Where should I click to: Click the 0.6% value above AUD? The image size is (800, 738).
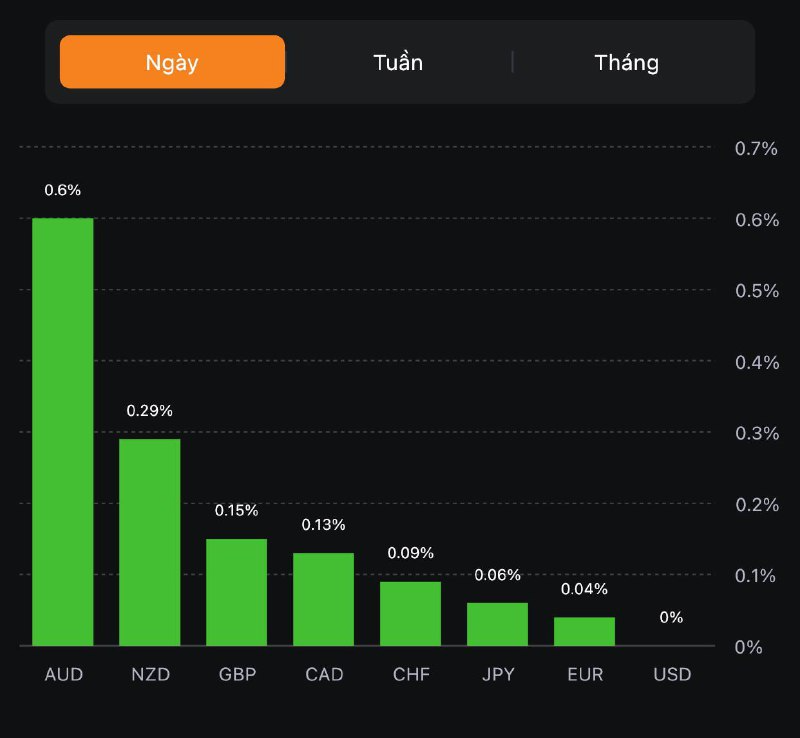pos(63,190)
